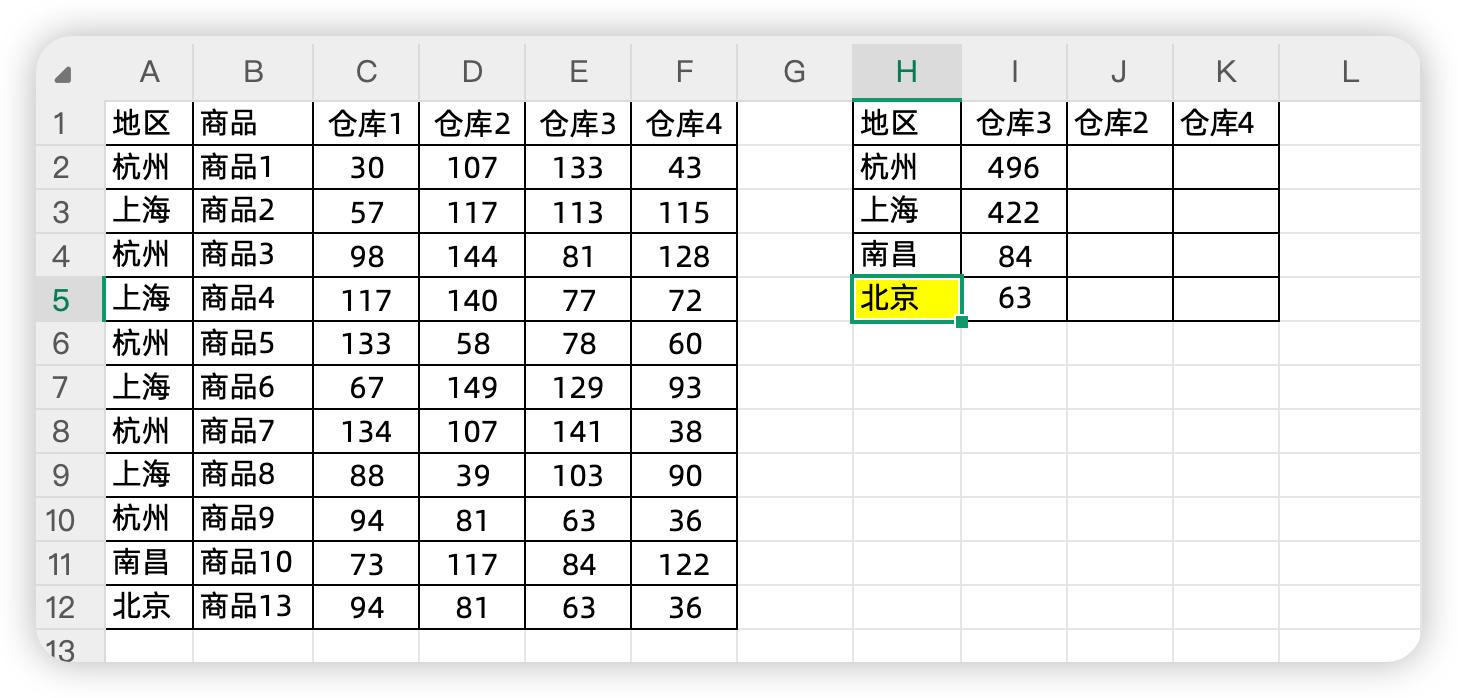The height and width of the screenshot is (698, 1458).
Task: Click the empty cell under 仓库2 for 杭州
Action: [1119, 168]
